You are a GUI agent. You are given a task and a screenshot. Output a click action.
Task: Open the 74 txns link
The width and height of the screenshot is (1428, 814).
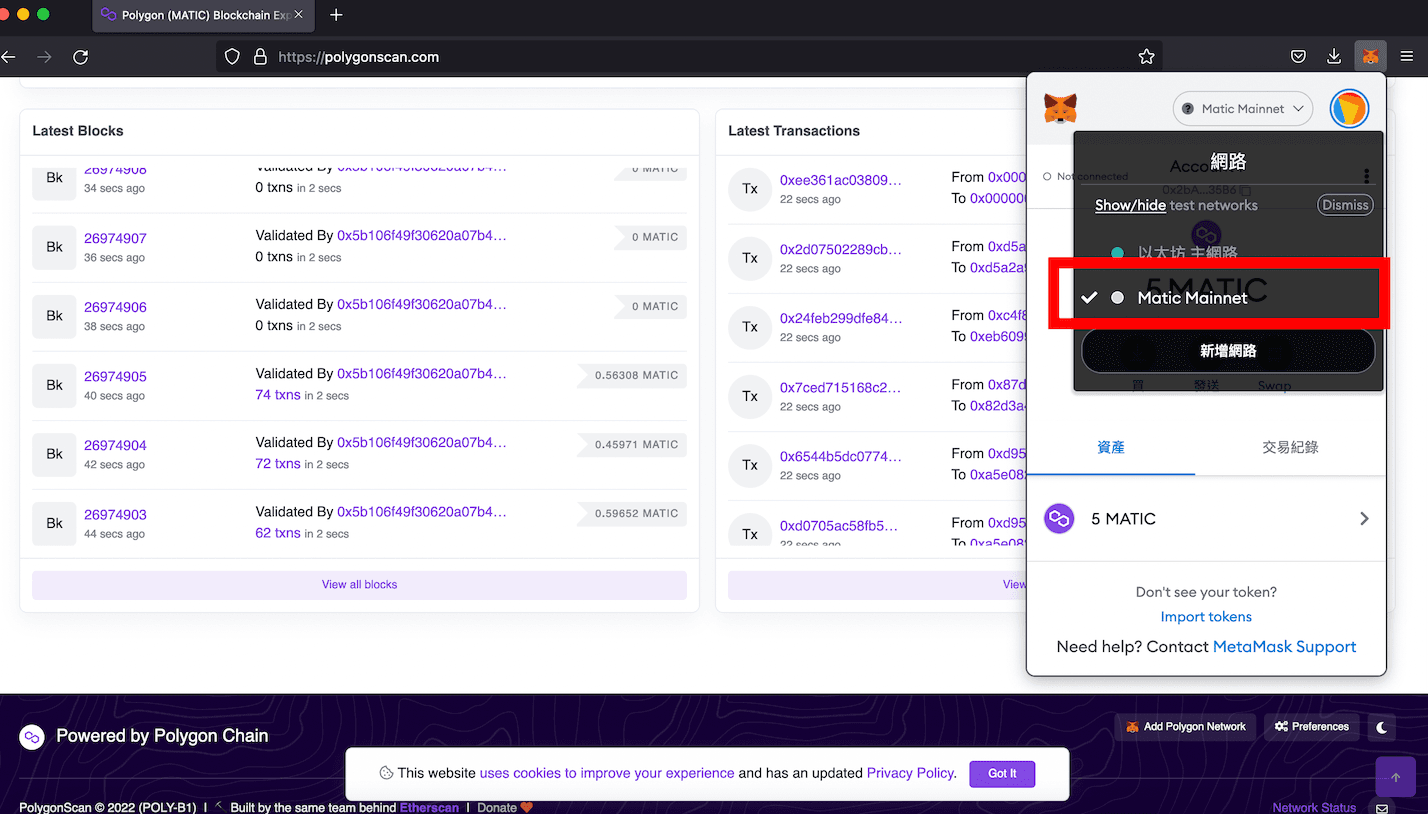[x=278, y=395]
